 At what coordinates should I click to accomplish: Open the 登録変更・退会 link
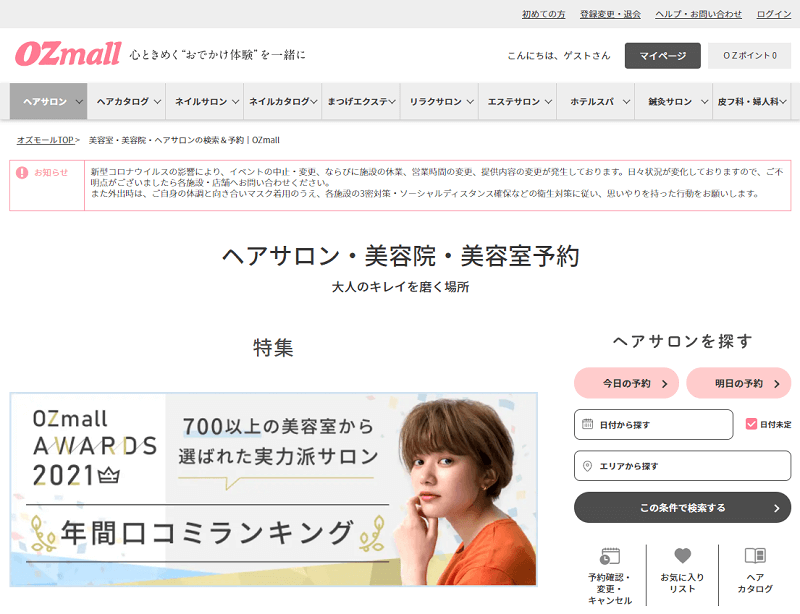click(610, 14)
